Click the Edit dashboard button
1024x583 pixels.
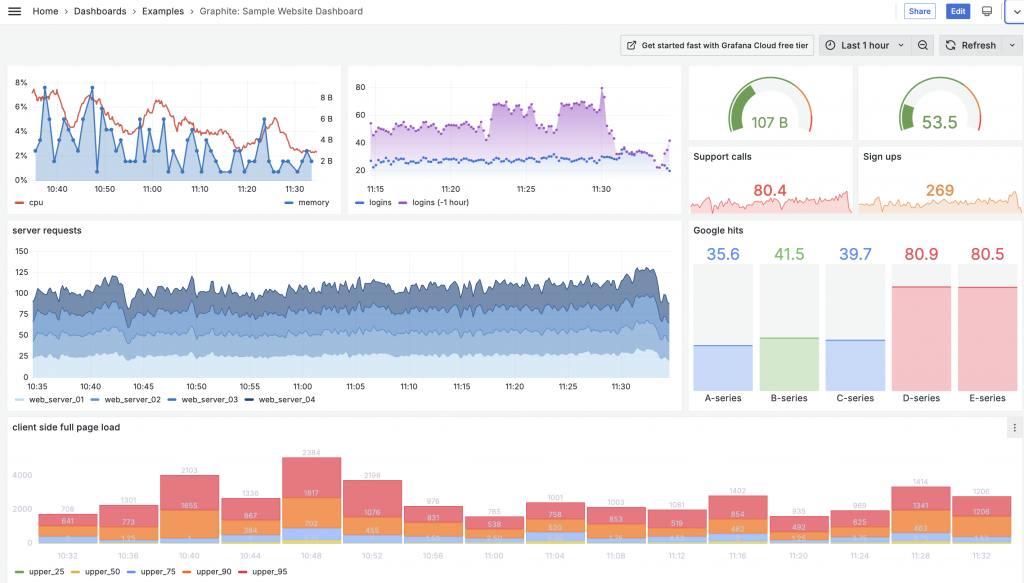coord(958,11)
